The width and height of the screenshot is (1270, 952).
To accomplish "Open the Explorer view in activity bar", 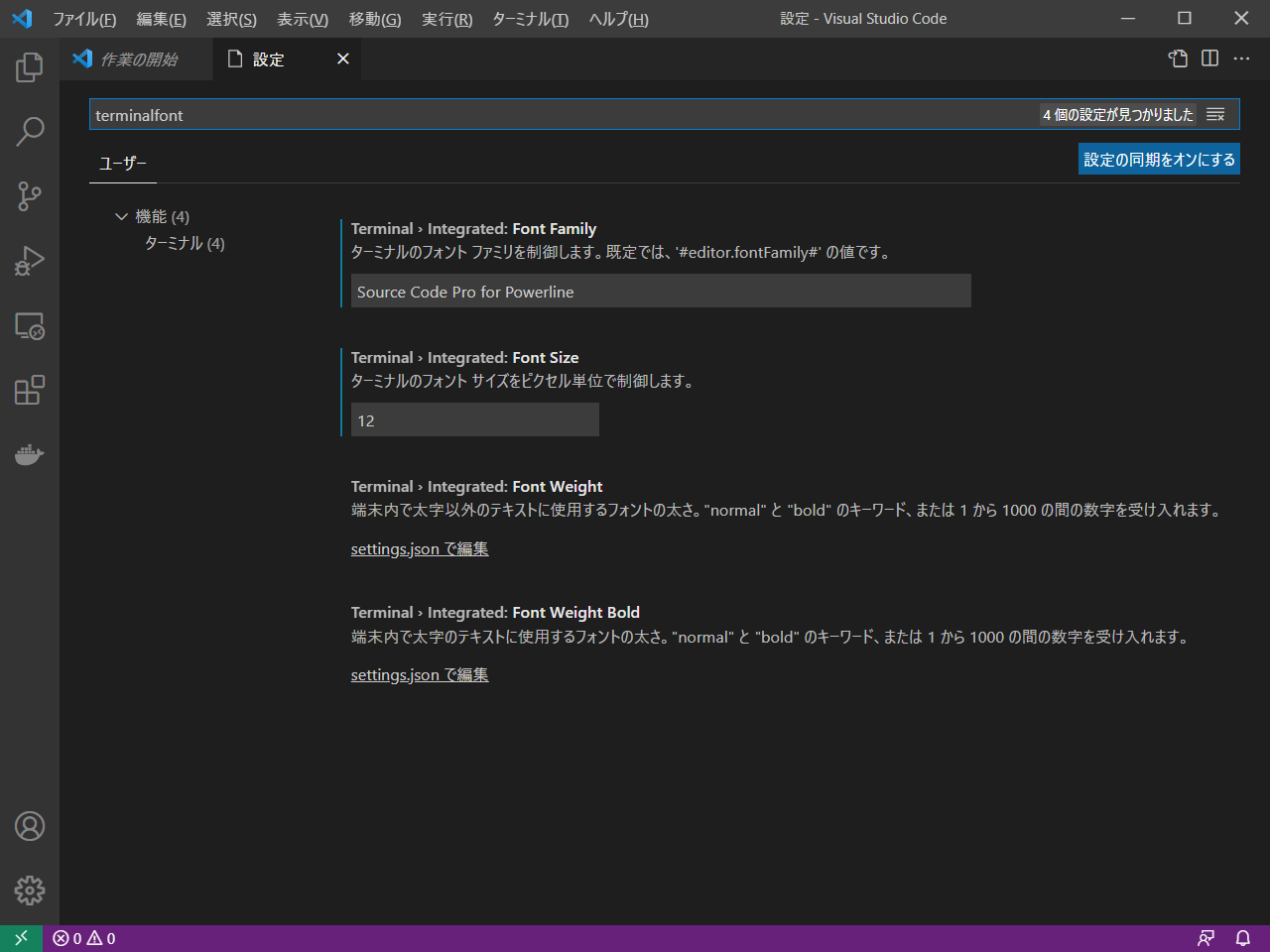I will tap(30, 67).
